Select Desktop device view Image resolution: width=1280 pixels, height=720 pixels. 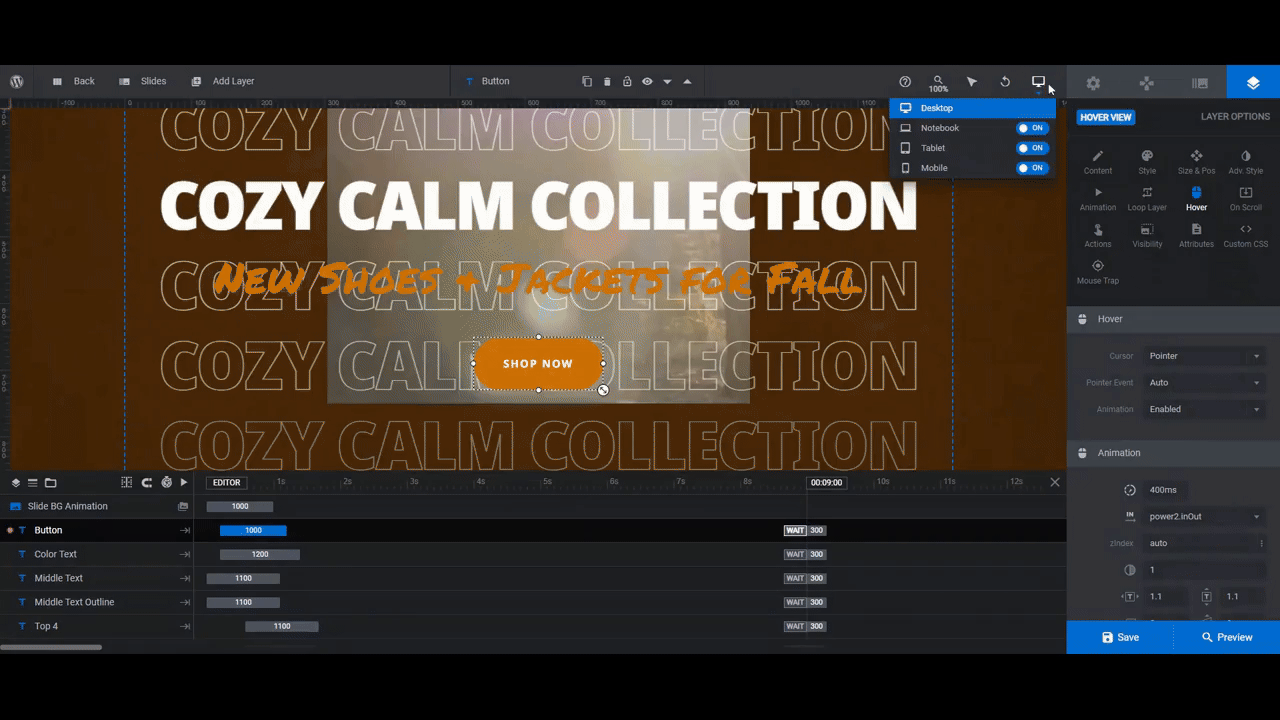click(972, 108)
